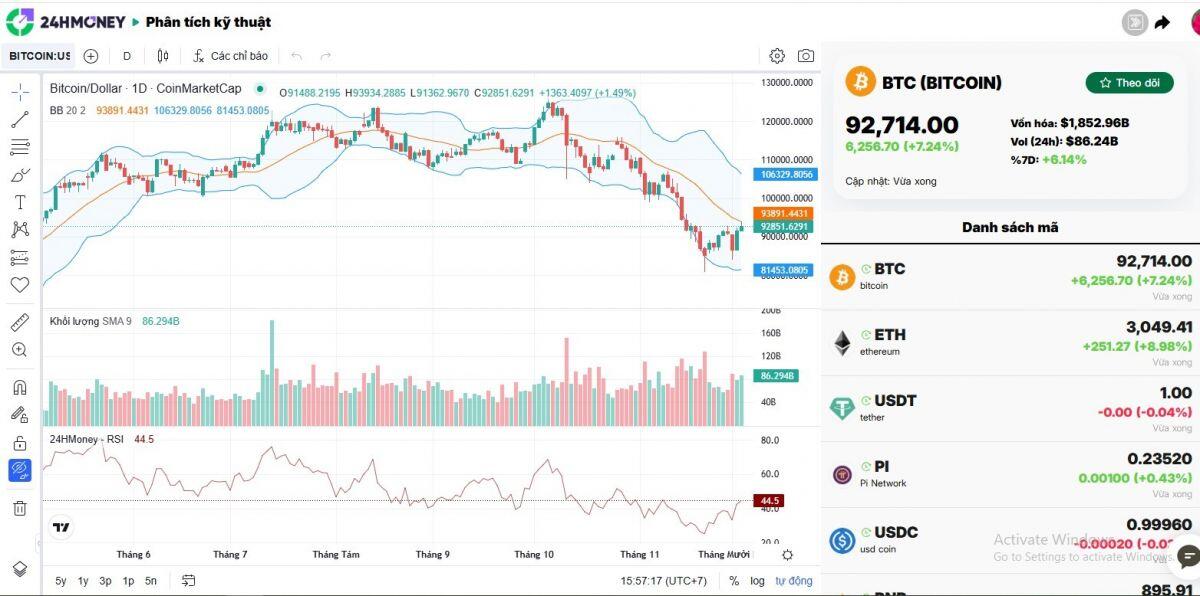The width and height of the screenshot is (1200, 596).
Task: Select the 1p time range
Action: pos(128,580)
